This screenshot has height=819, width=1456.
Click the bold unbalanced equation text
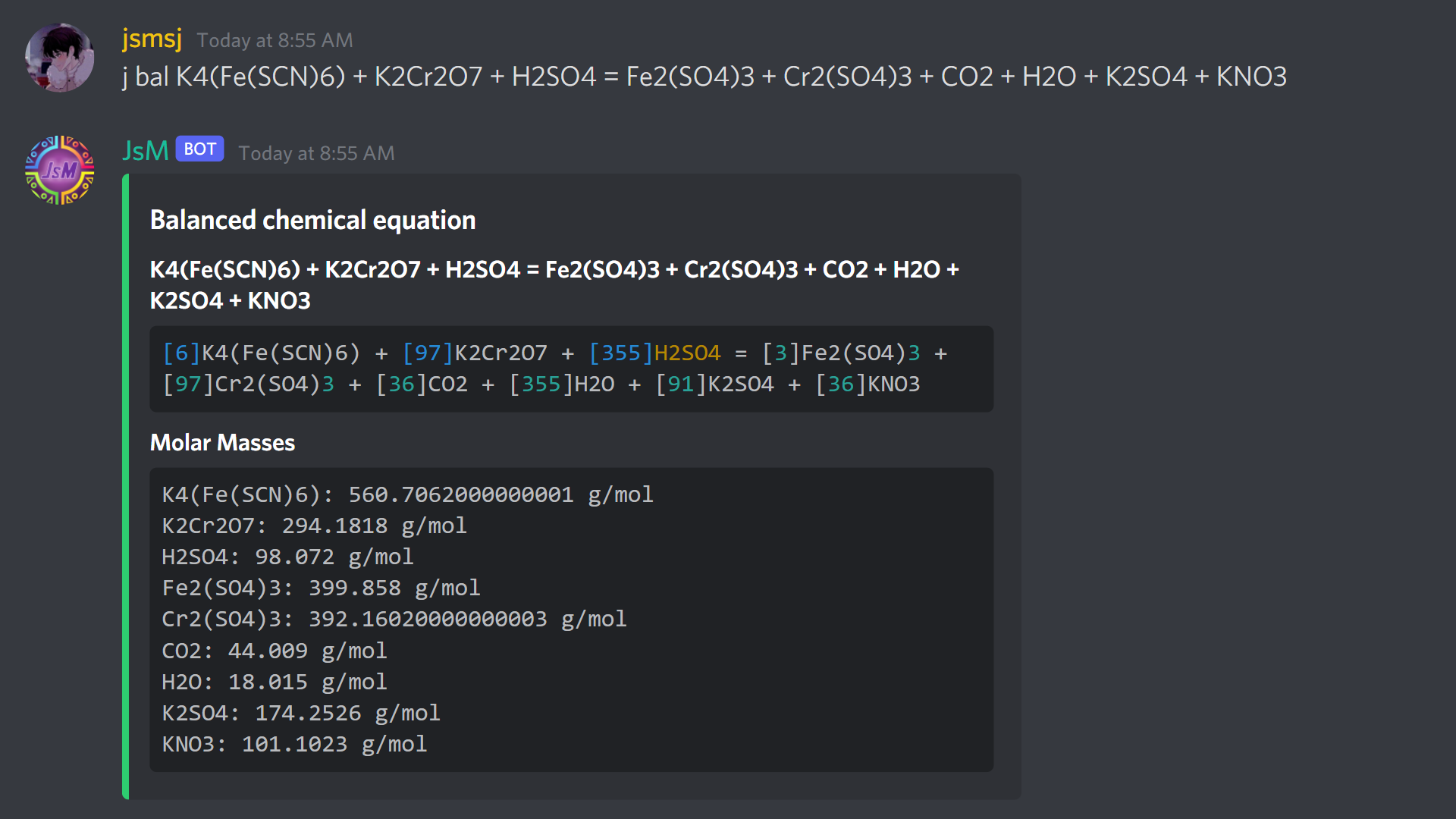pyautogui.click(x=554, y=285)
